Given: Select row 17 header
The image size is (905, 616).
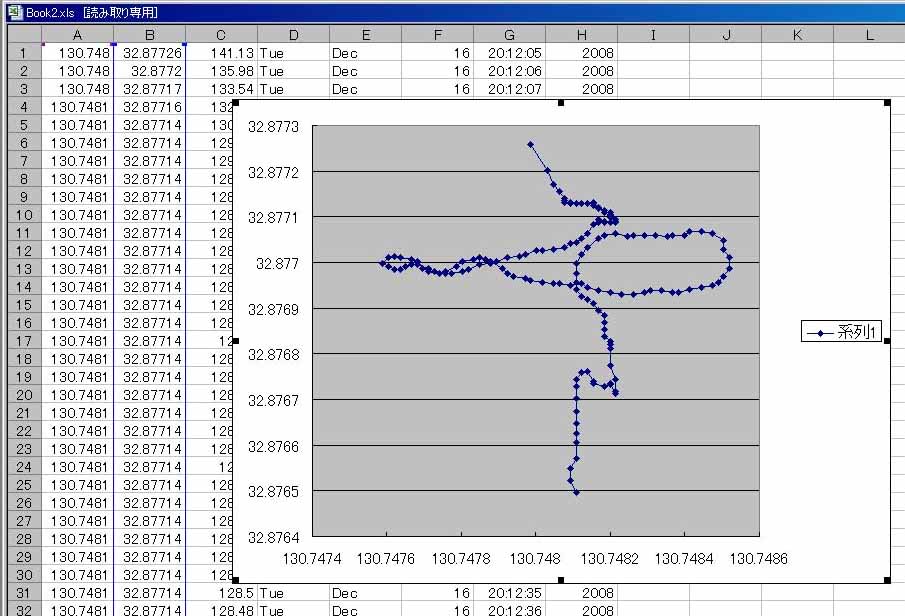Looking at the screenshot, I should point(22,341).
